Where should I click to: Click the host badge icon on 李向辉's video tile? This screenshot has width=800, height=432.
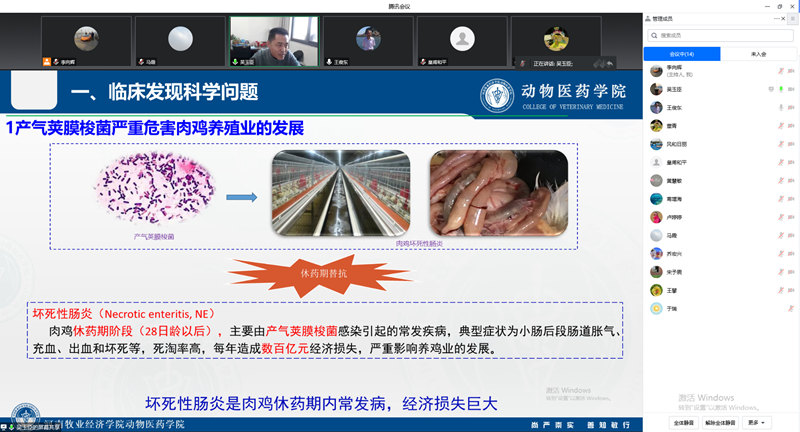click(47, 60)
